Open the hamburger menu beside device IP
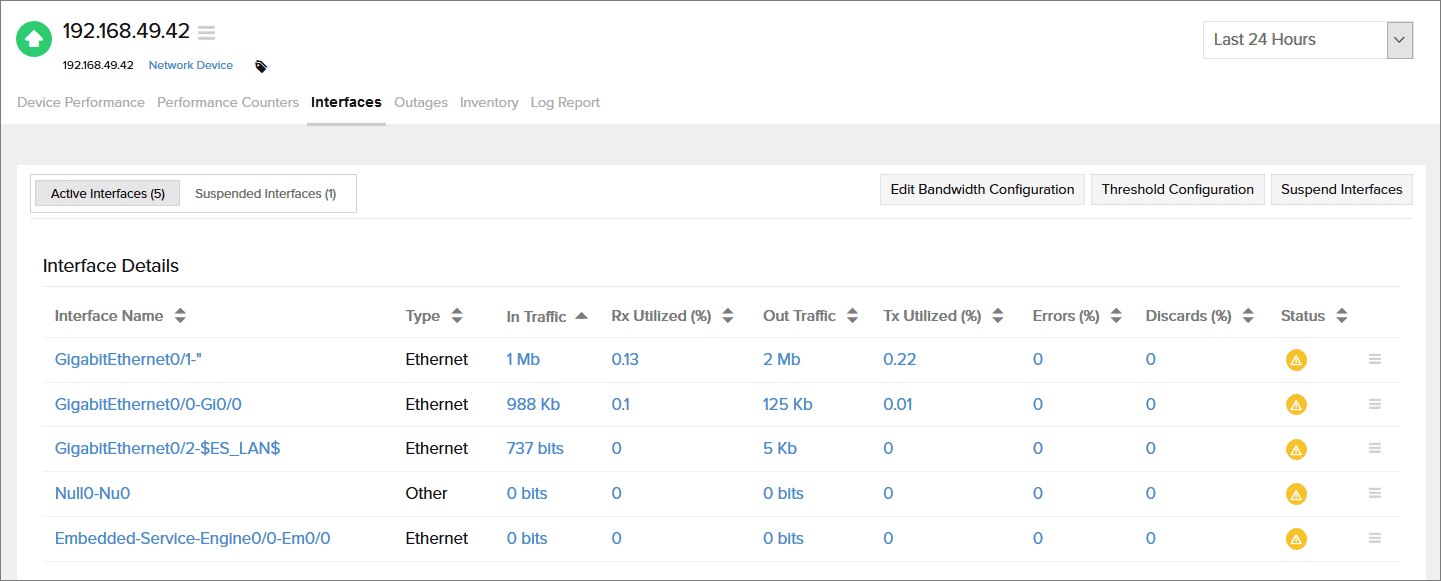 click(x=207, y=33)
